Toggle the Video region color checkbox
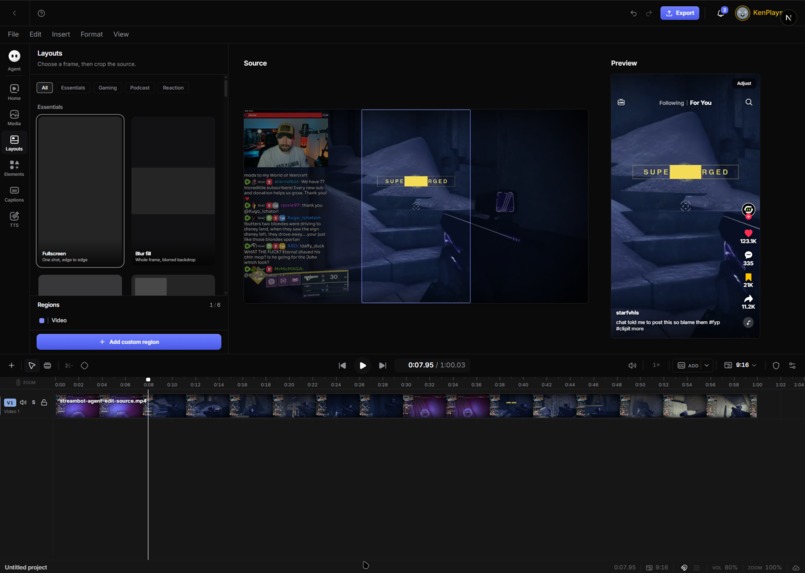Viewport: 805px width, 573px height. pyautogui.click(x=42, y=320)
